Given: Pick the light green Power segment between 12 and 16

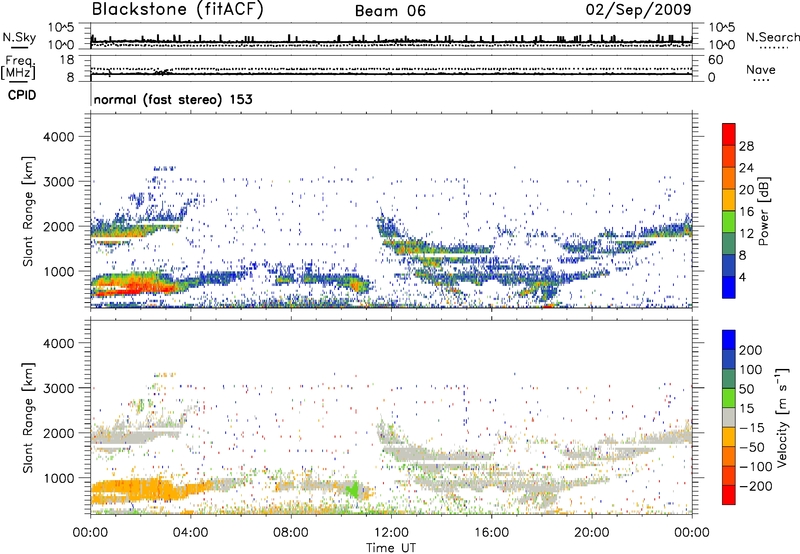Looking at the screenshot, I should [x=729, y=222].
